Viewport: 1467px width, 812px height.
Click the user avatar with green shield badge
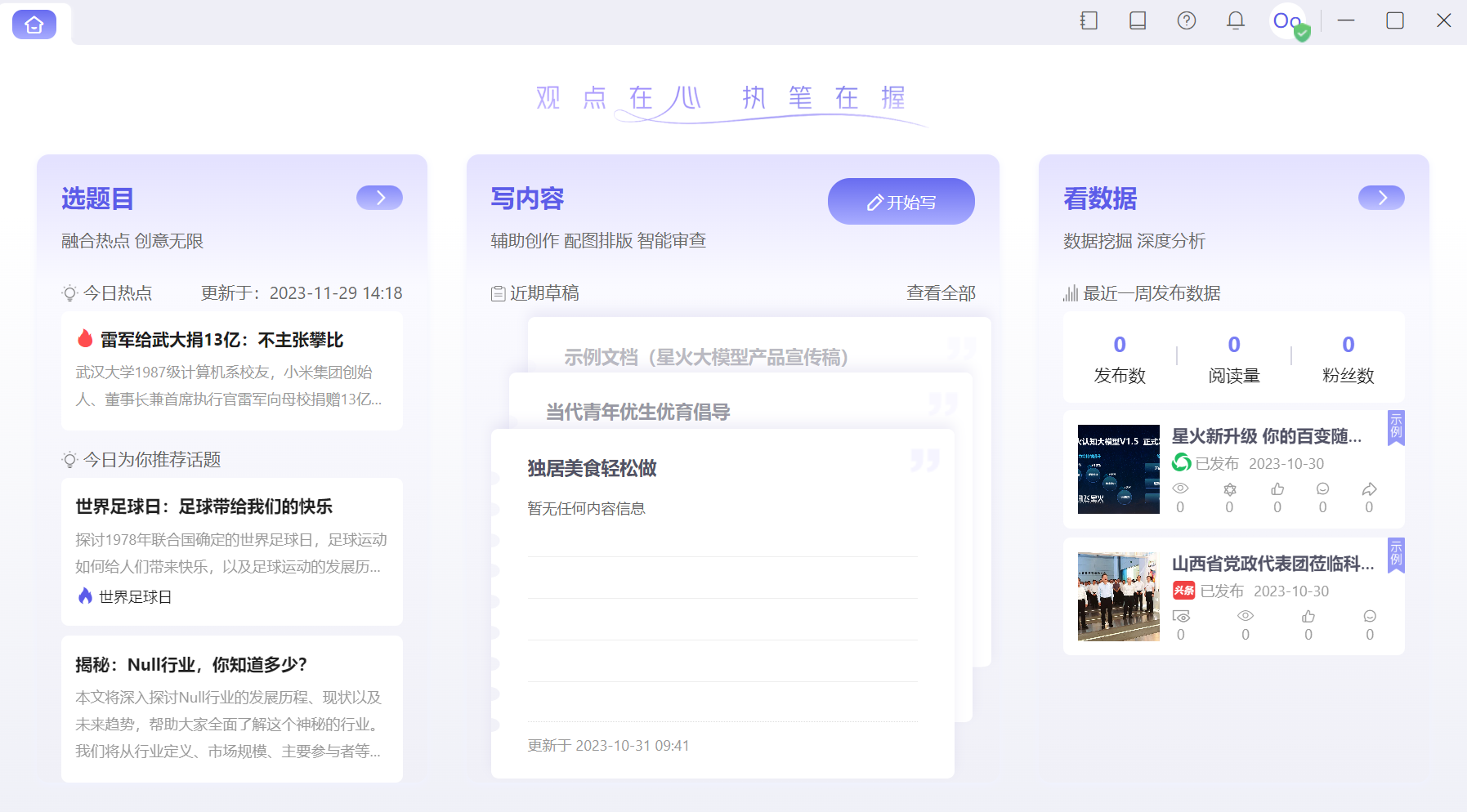pos(1287,22)
